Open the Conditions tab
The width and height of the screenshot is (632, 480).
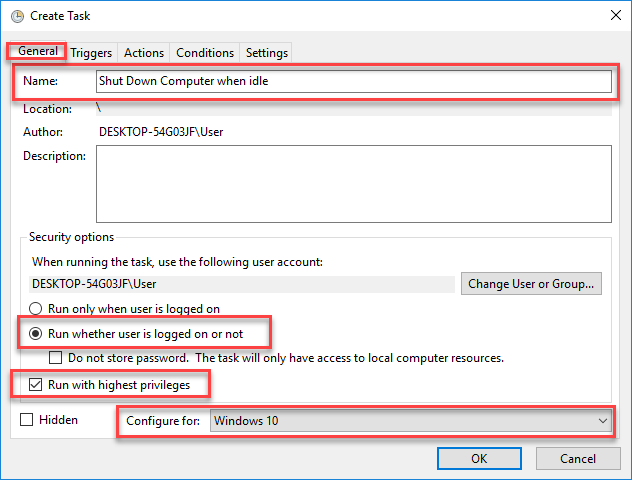point(205,53)
